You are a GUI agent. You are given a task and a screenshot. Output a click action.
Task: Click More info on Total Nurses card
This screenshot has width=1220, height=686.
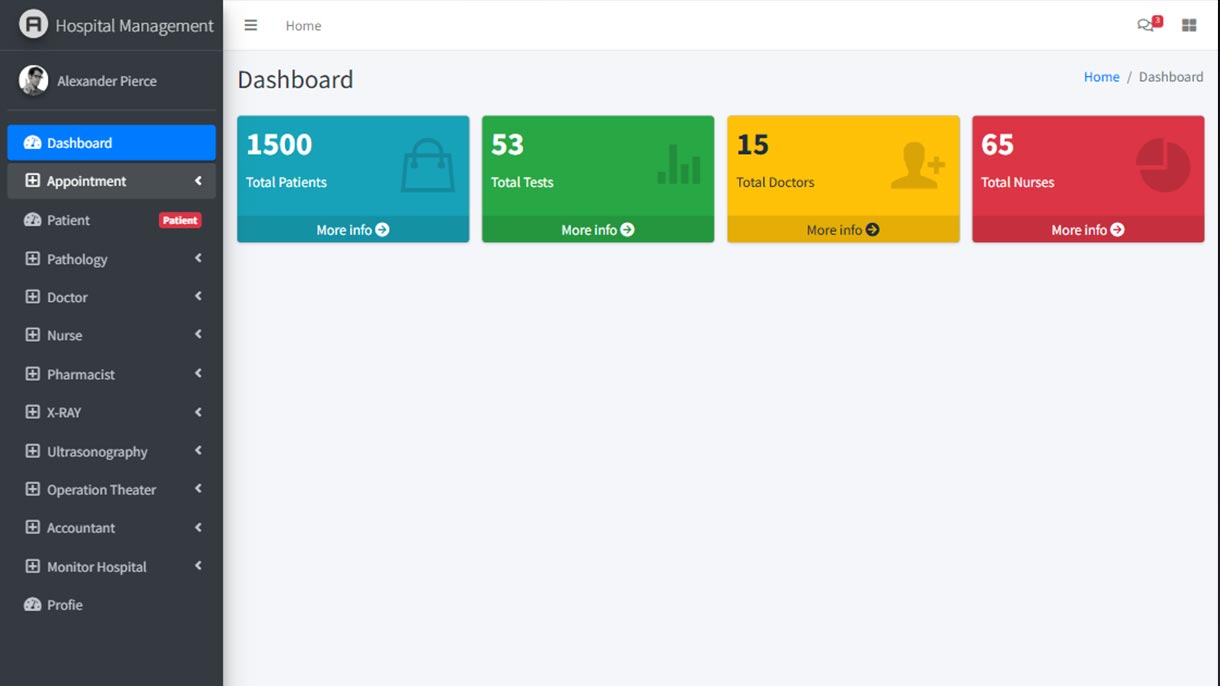(1087, 230)
